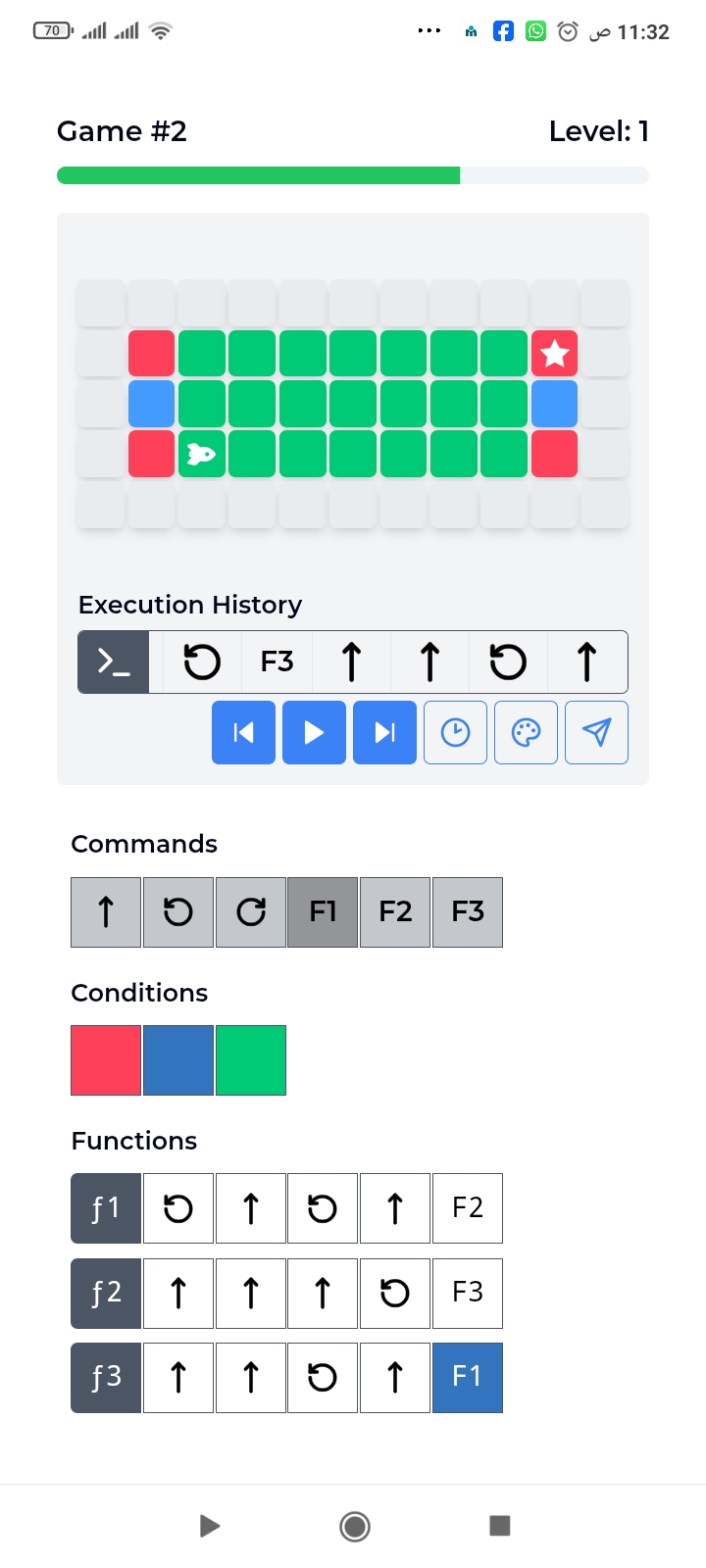Tap the star goal tile
706x1568 pixels.
coord(555,353)
